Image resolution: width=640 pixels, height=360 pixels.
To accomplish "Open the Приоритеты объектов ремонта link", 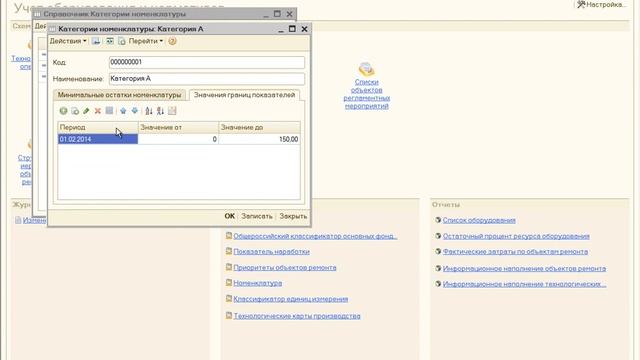I will 284,268.
